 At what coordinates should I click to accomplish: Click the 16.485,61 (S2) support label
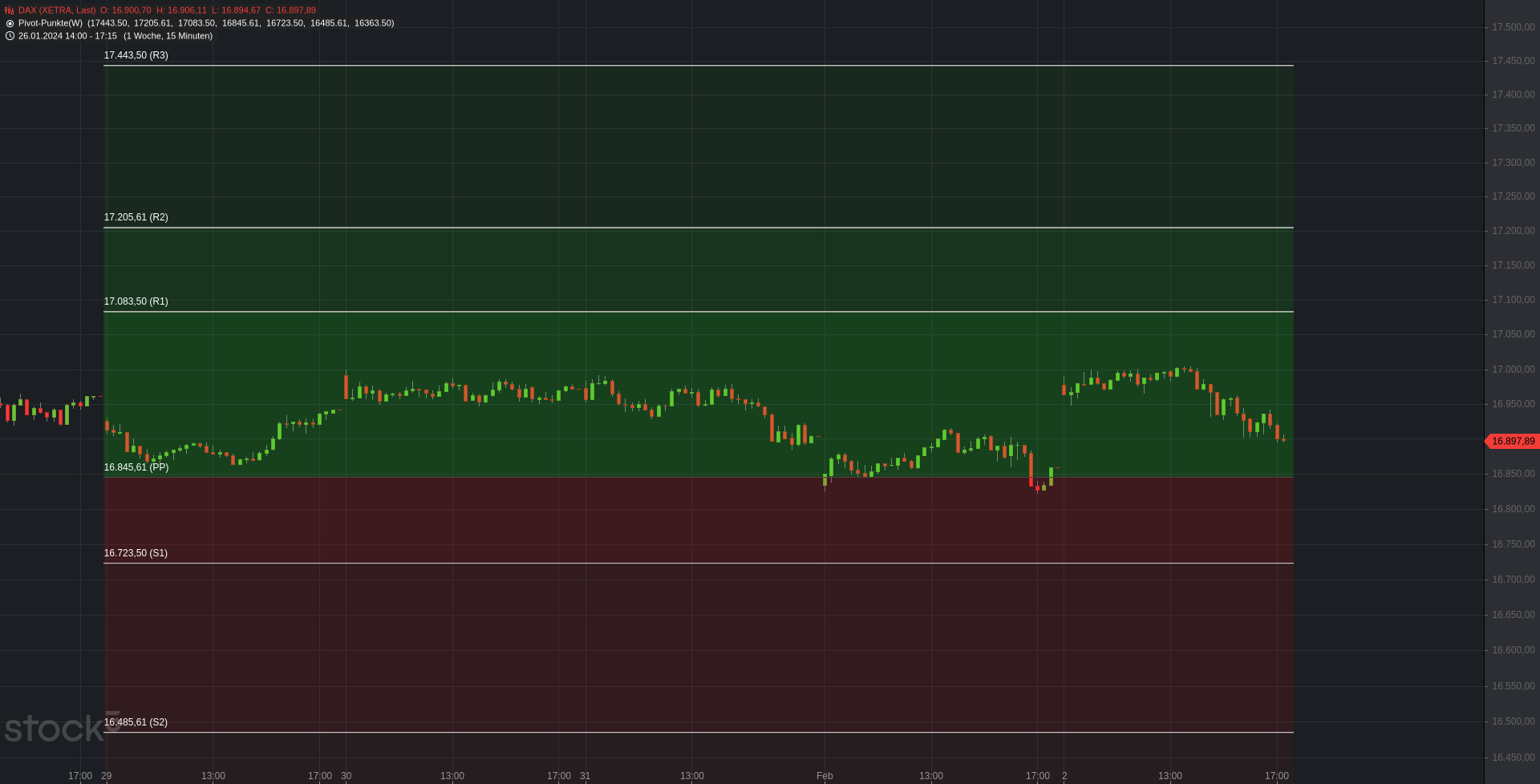click(136, 722)
